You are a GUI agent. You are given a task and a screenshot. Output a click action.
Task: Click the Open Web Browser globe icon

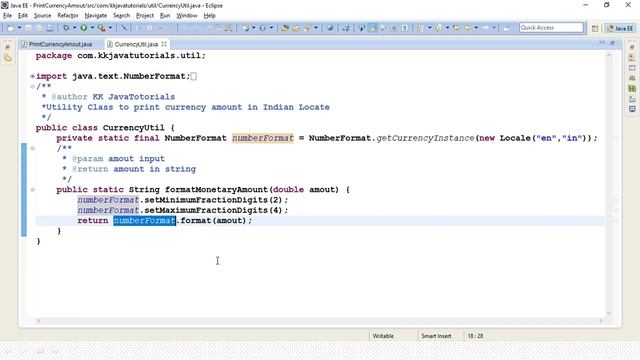[x=330, y=28]
